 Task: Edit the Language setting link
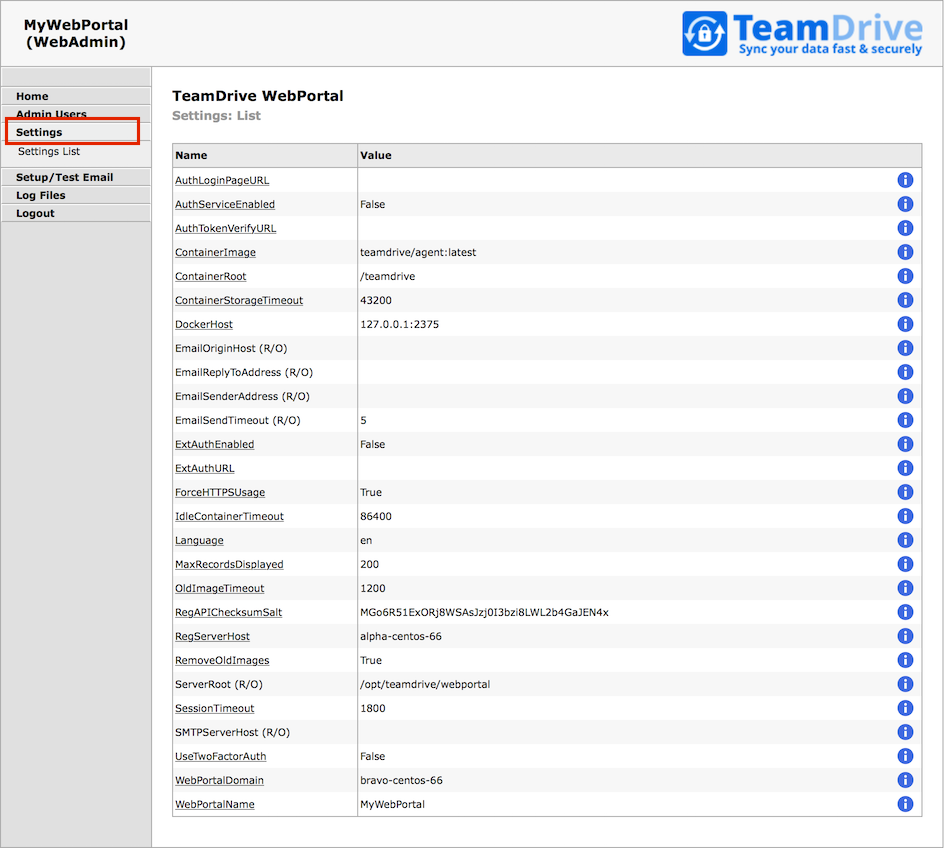click(x=199, y=540)
